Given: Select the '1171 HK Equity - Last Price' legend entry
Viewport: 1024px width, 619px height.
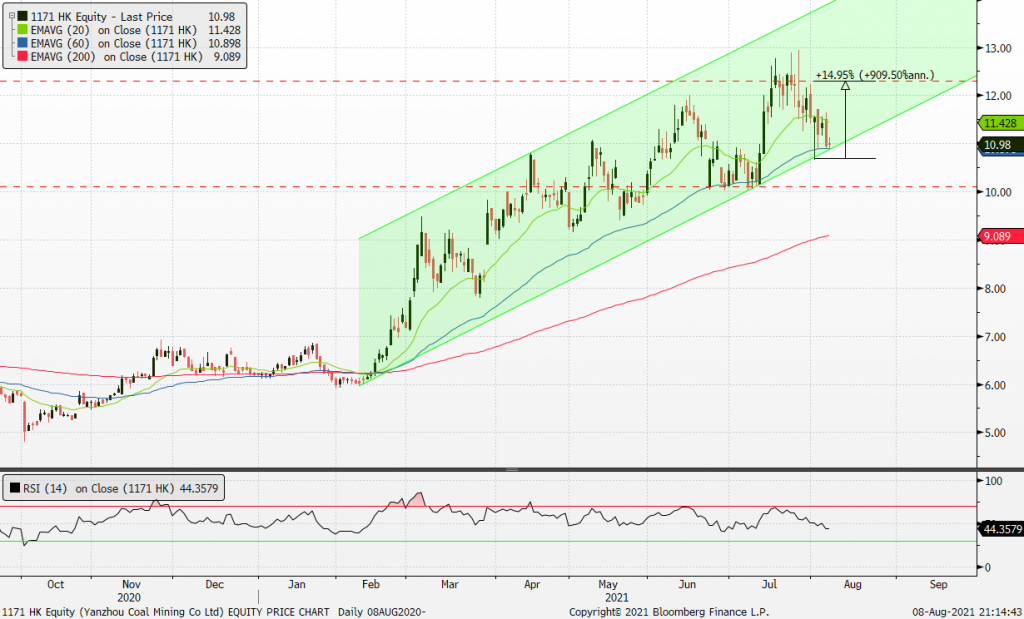Looking at the screenshot, I should point(102,17).
